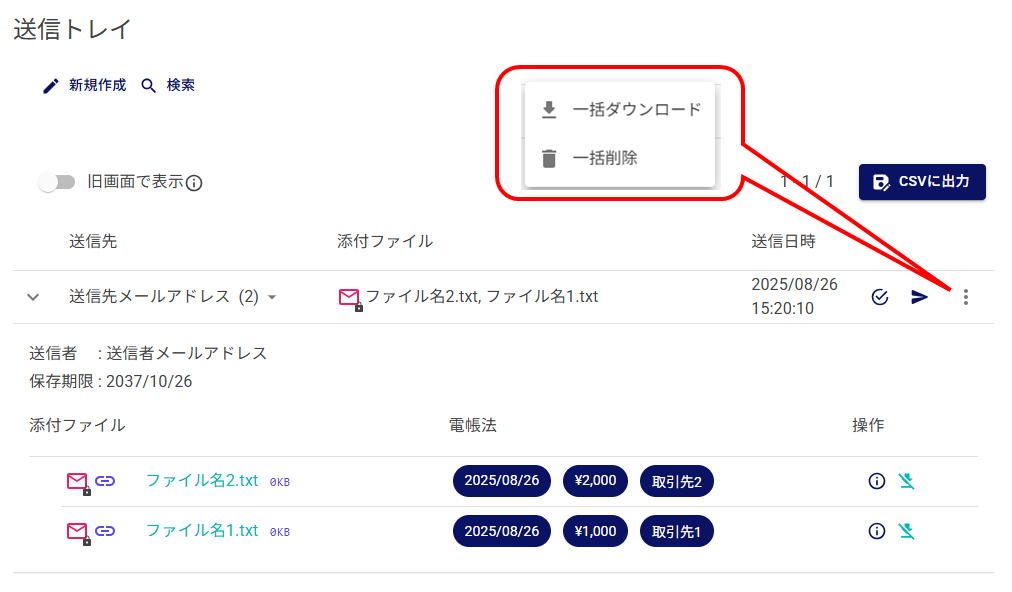The height and width of the screenshot is (592, 1012).
Task: Click the CSVに出力 button
Action: 922,182
